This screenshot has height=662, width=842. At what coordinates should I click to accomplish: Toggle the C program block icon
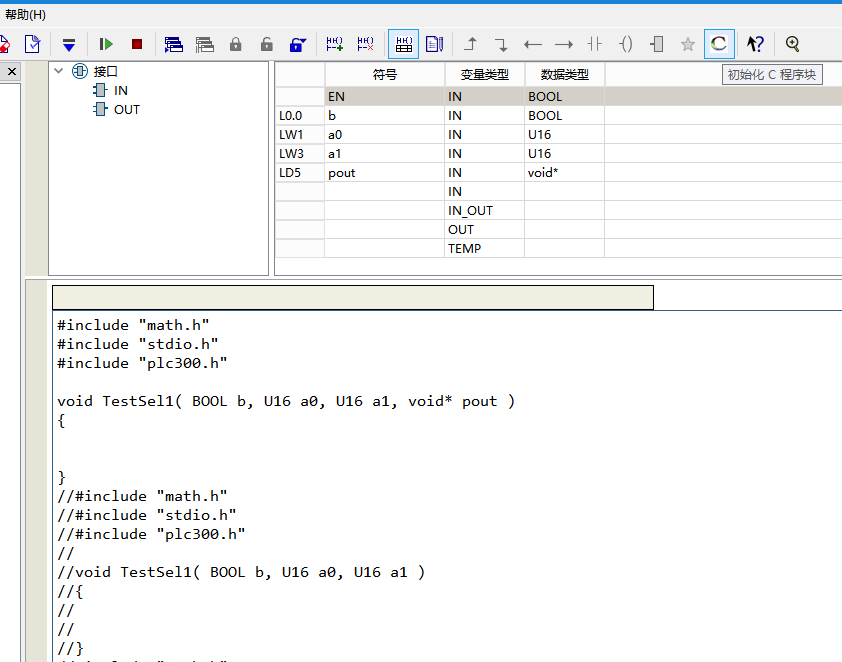click(x=719, y=44)
